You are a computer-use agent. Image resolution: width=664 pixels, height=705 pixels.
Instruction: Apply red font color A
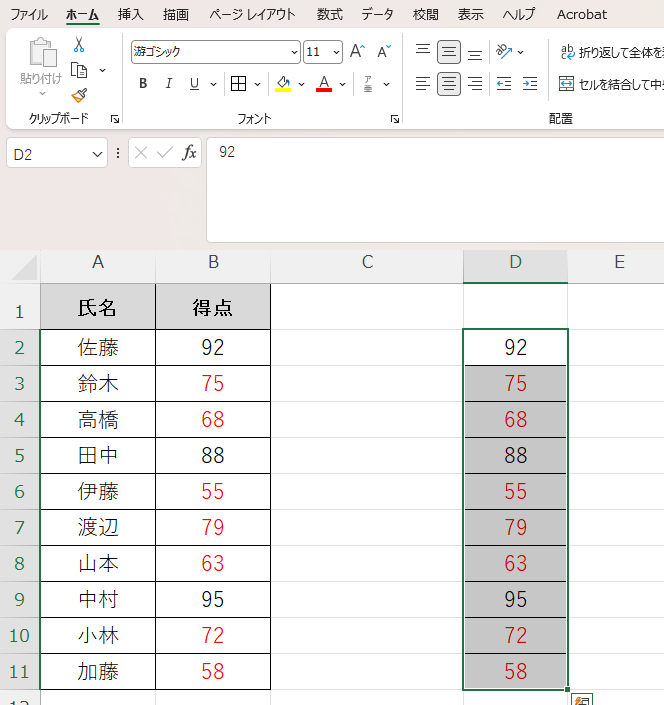coord(324,84)
